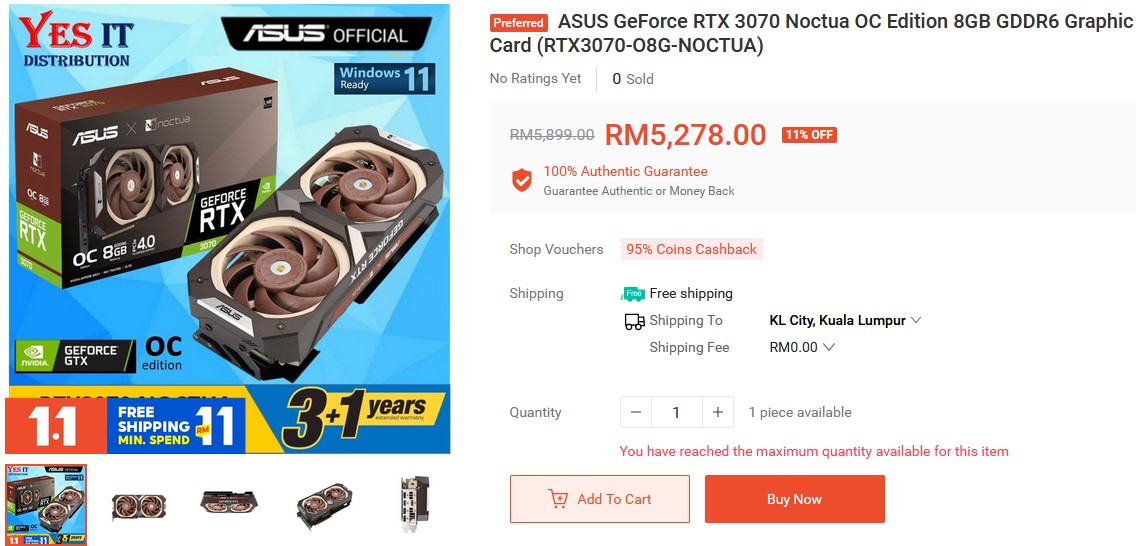Image resolution: width=1136 pixels, height=546 pixels.
Task: Select the third thumbnail showing card top
Action: (x=230, y=505)
